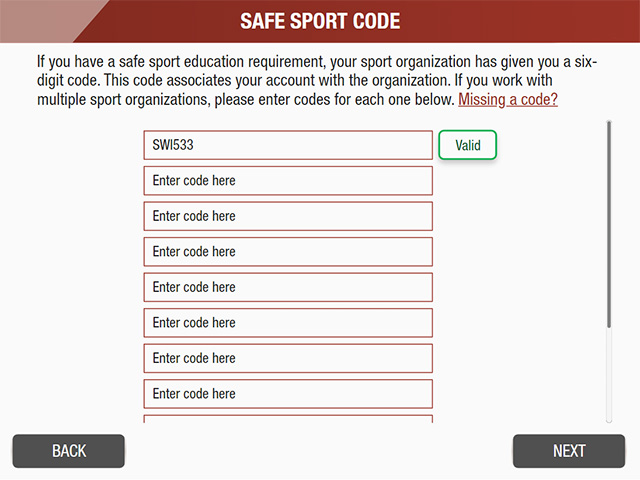Activate the fifth 'Enter code here' field

(288, 287)
